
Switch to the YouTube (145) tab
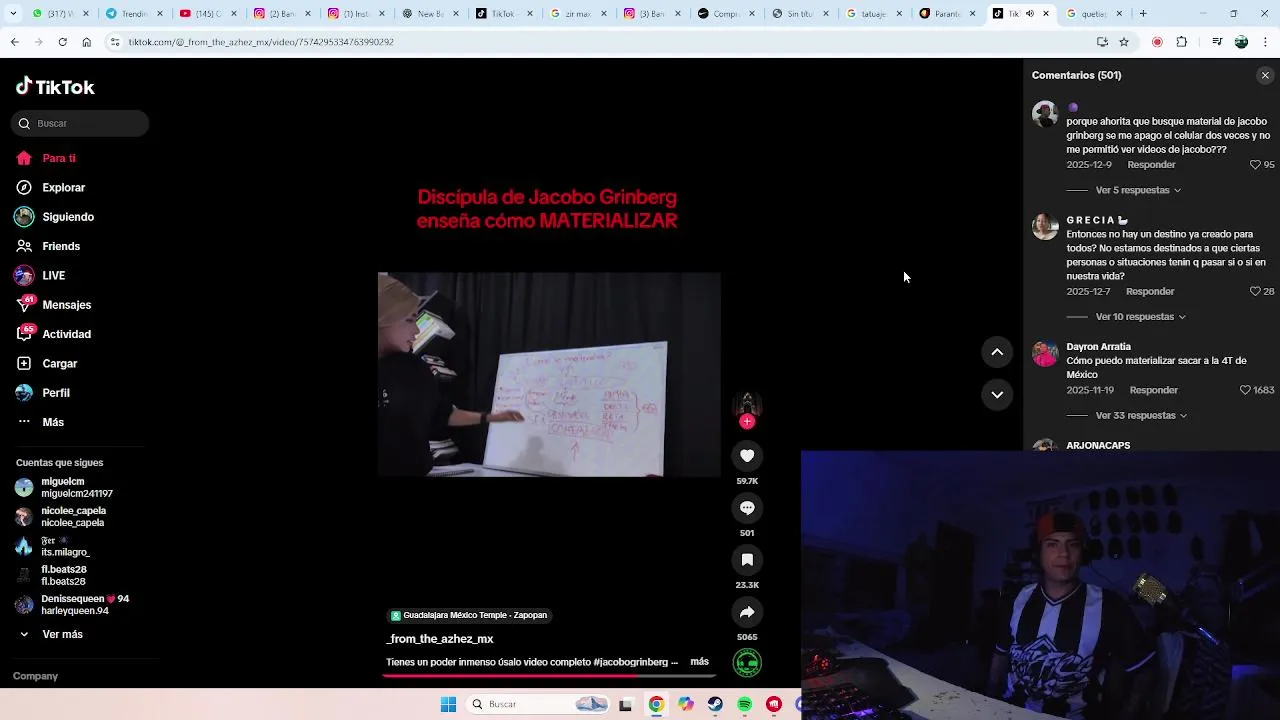[x=207, y=13]
